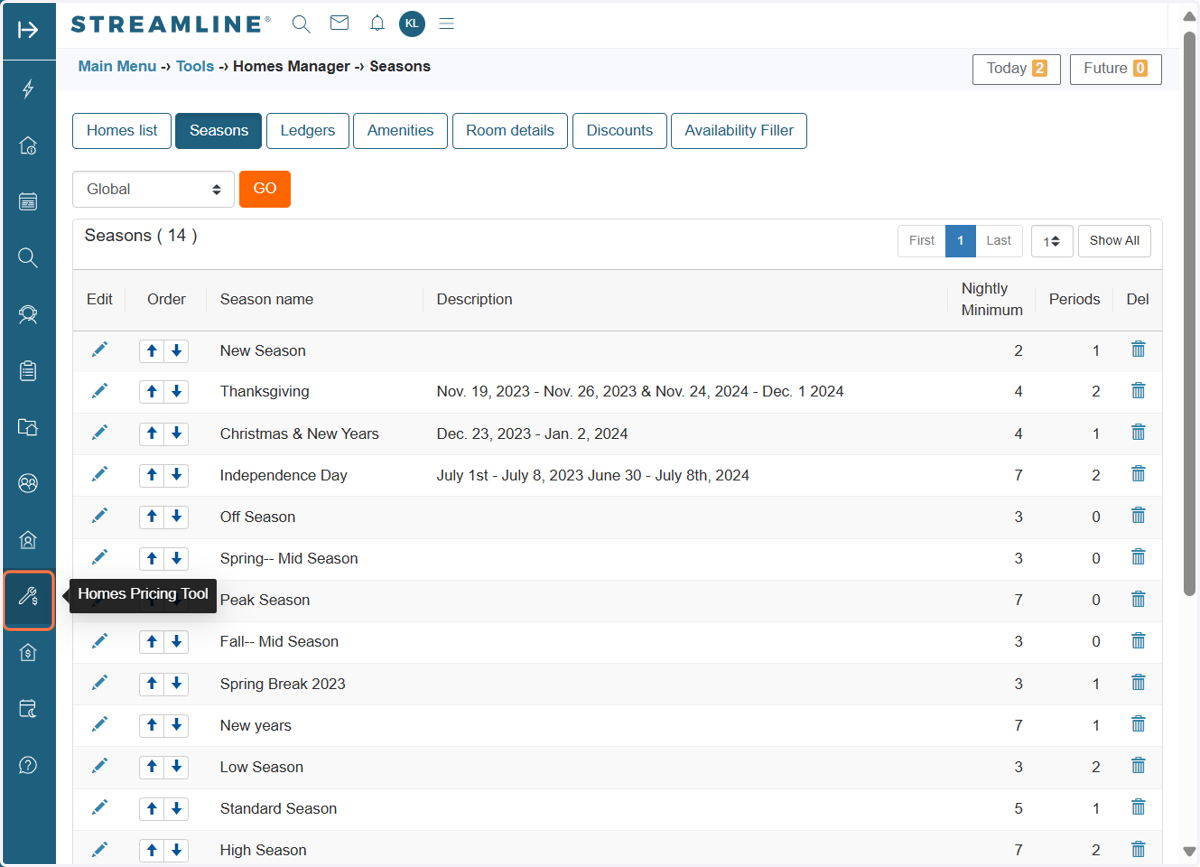Image resolution: width=1200 pixels, height=867 pixels.
Task: Click Dec. 23, 2023 - Jan. 2, 2024 description
Action: coord(532,434)
